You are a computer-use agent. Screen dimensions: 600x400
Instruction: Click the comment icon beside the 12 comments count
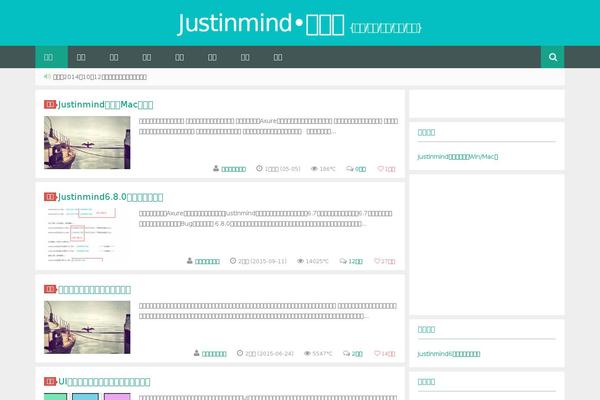point(343,261)
